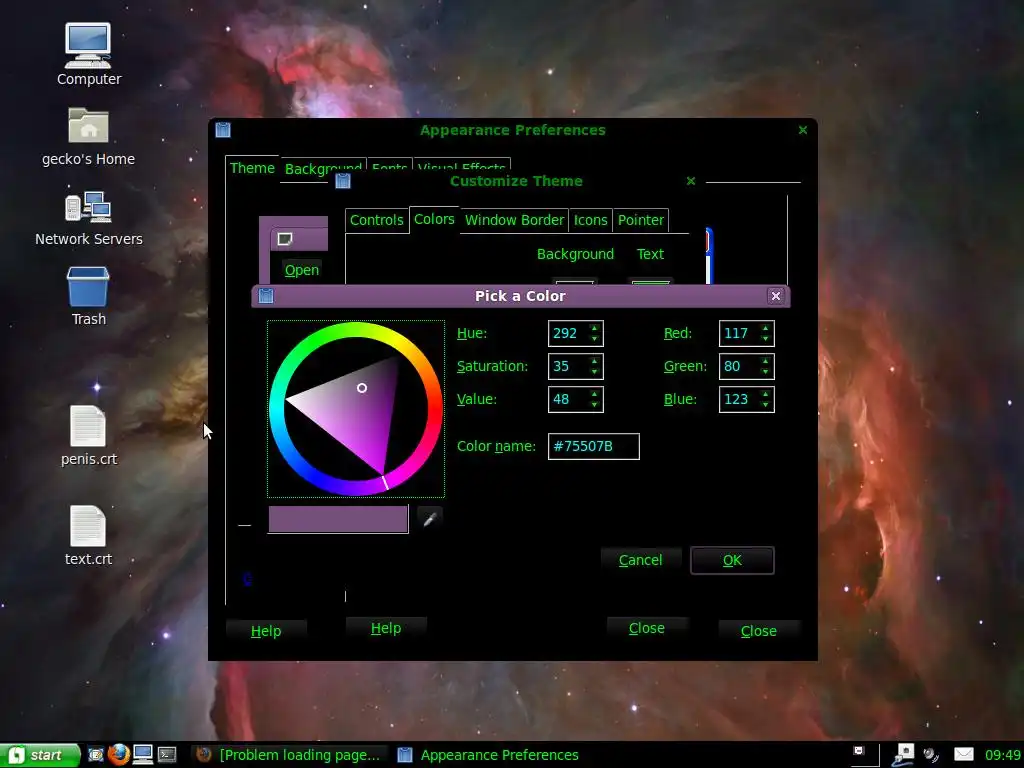Confirm the color with OK
Viewport: 1024px width, 768px height.
[732, 560]
